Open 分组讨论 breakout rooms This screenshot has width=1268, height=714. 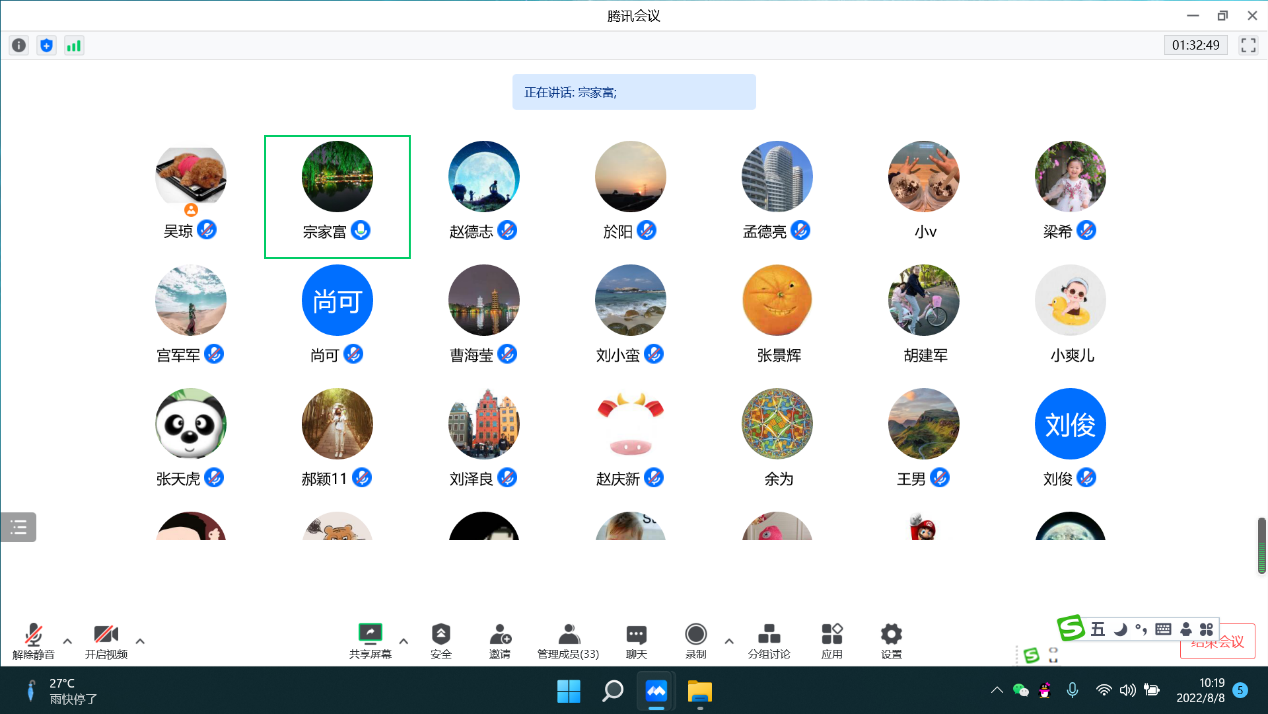click(769, 640)
